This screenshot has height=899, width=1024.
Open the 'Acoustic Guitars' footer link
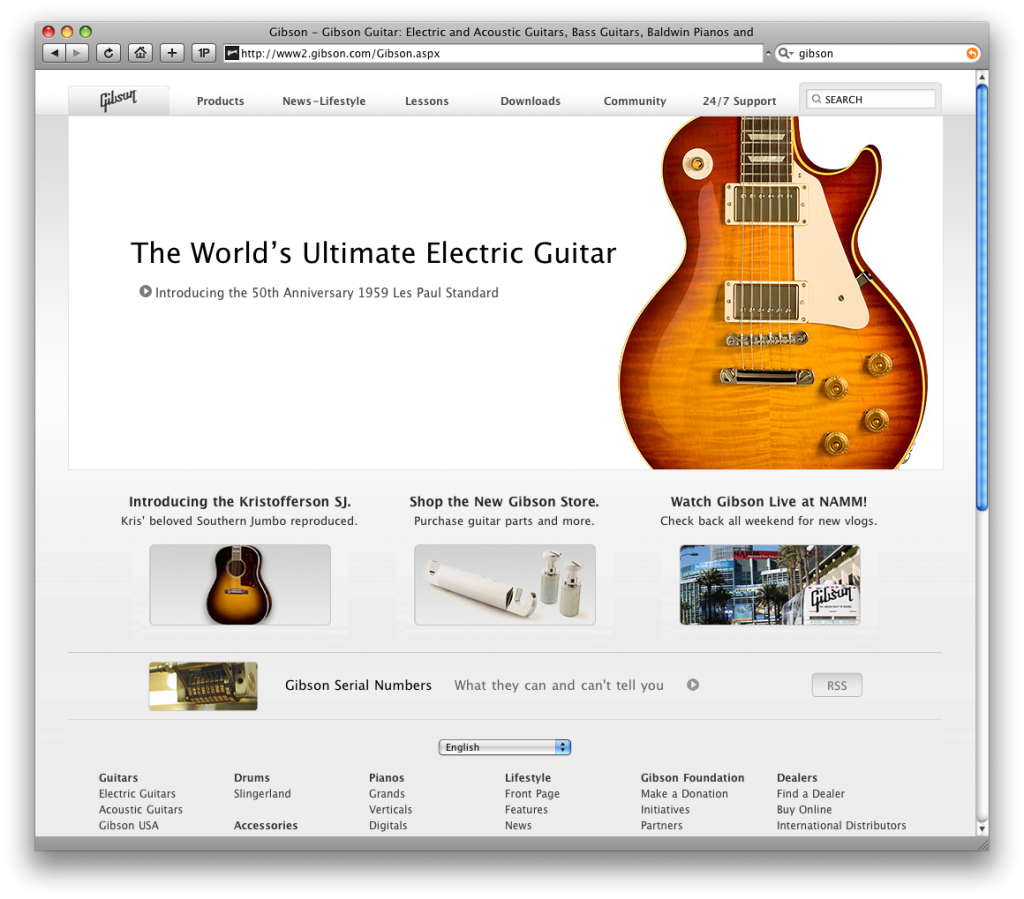click(x=140, y=810)
